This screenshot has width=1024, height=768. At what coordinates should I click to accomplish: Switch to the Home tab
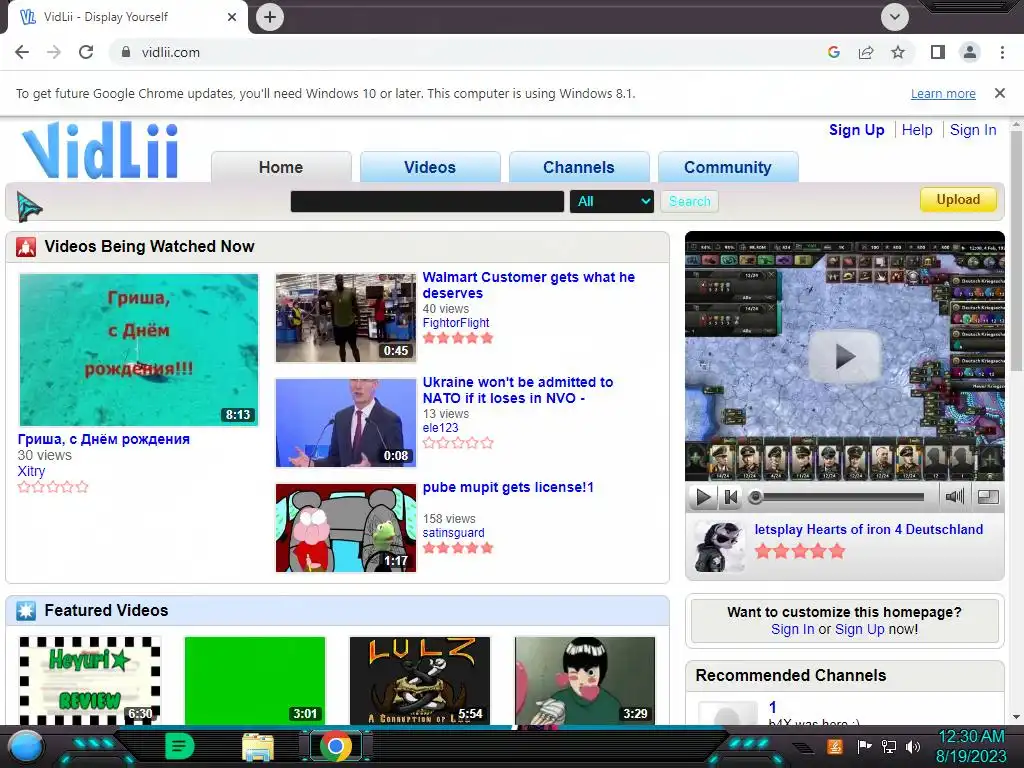[x=281, y=167]
